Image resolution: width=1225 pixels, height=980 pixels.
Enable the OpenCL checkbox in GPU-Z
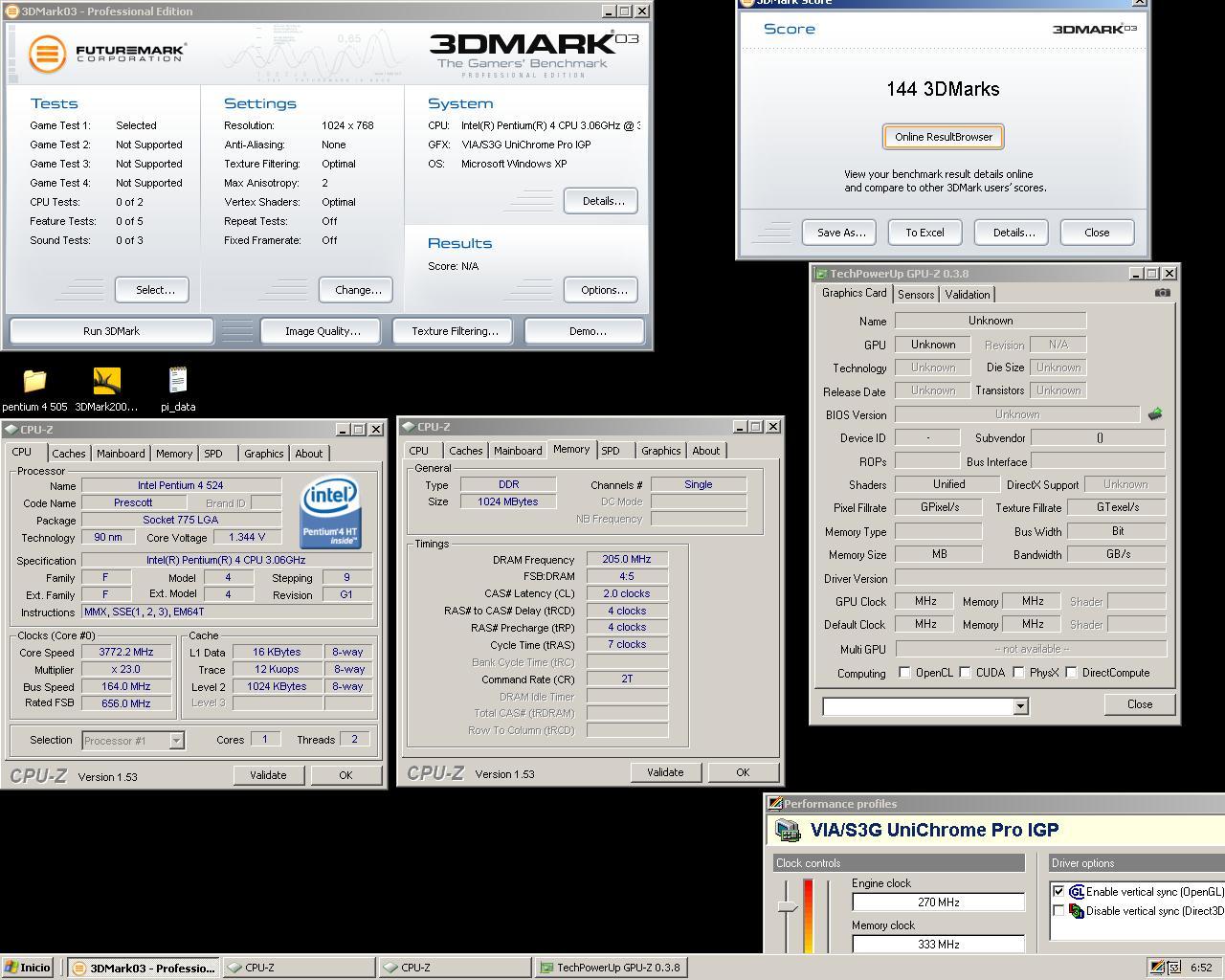tap(904, 673)
